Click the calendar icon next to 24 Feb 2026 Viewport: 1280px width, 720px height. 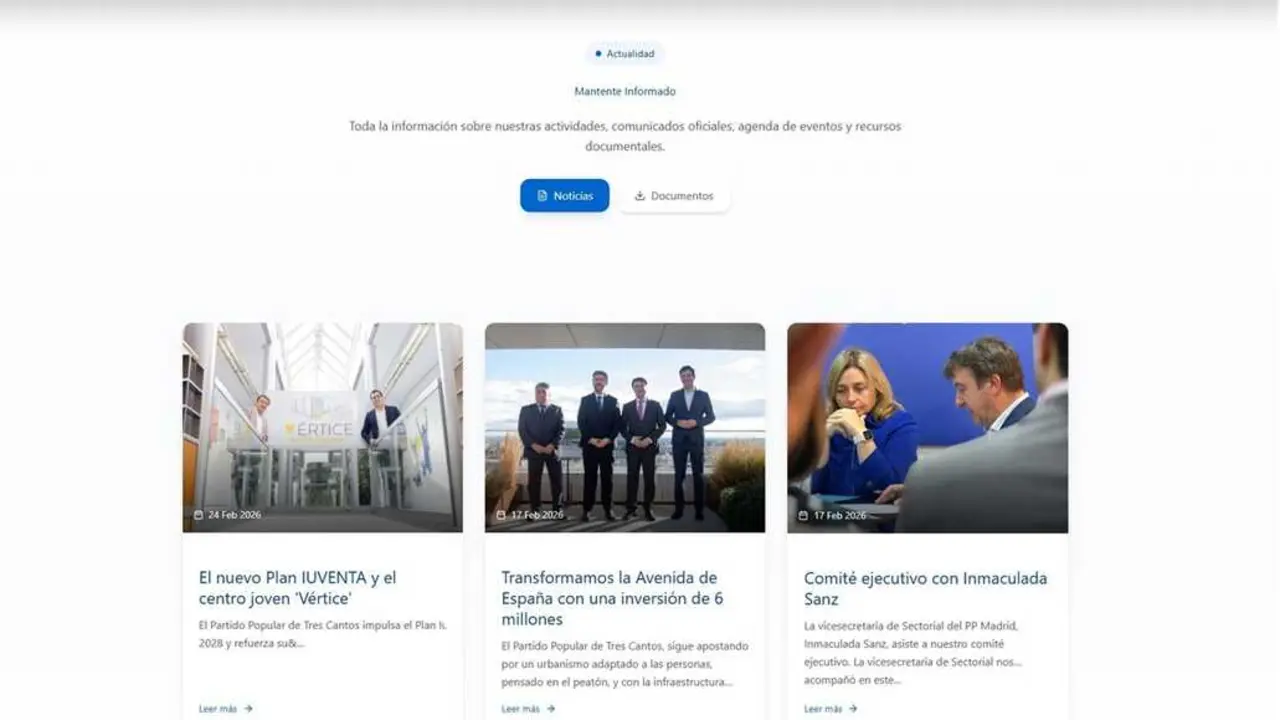199,515
